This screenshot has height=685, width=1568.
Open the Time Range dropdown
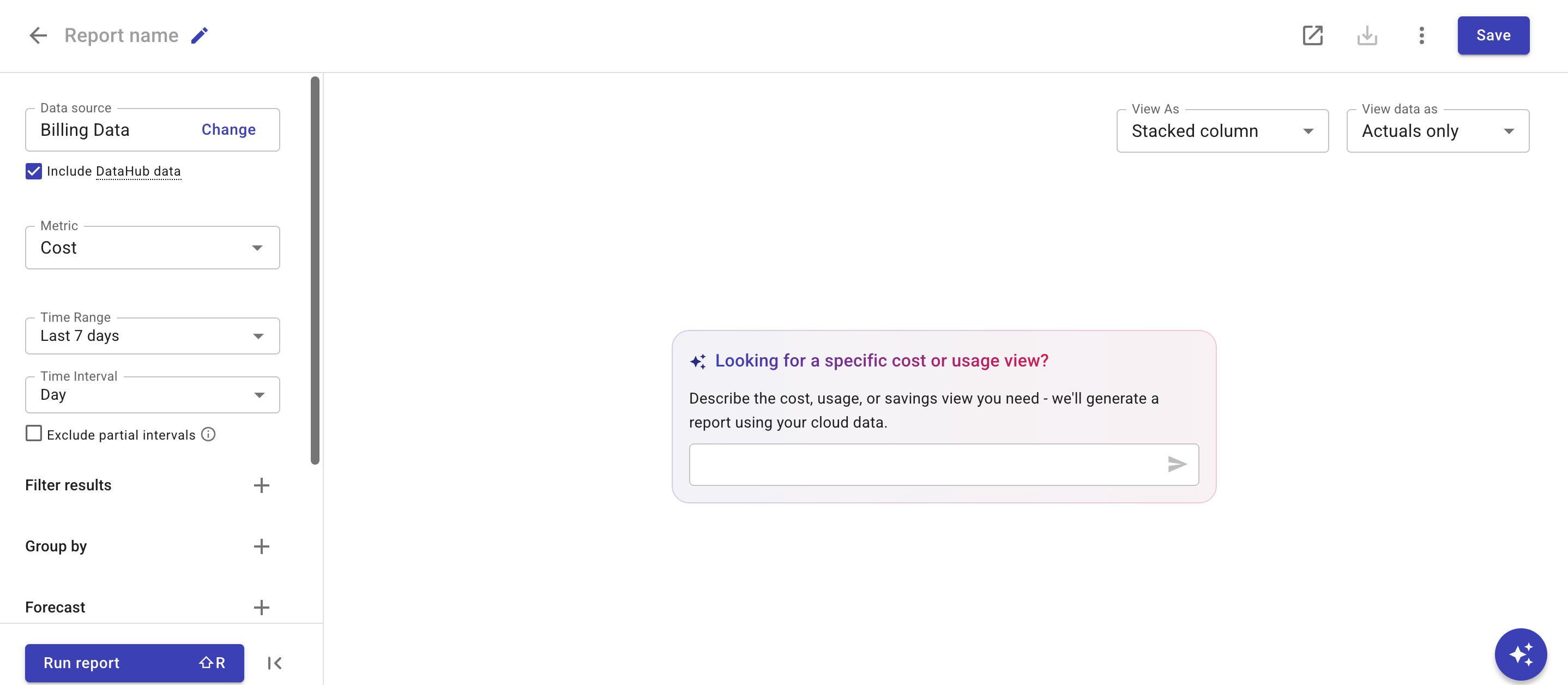(x=152, y=336)
